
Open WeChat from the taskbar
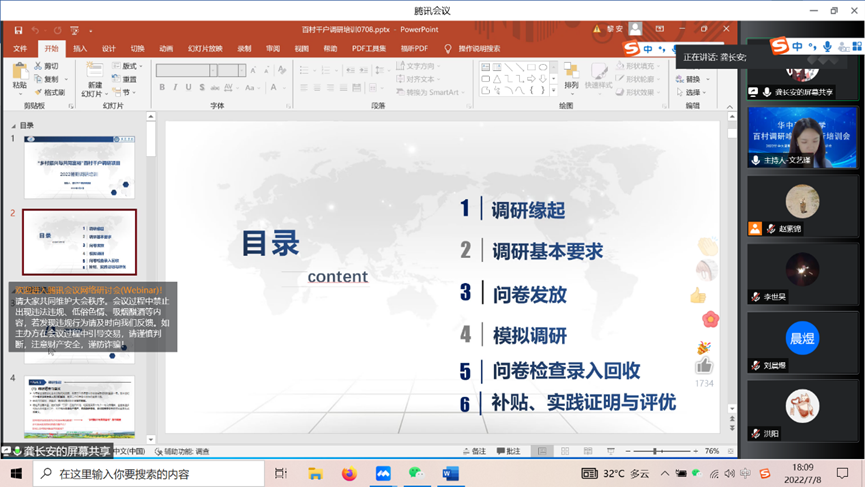416,473
